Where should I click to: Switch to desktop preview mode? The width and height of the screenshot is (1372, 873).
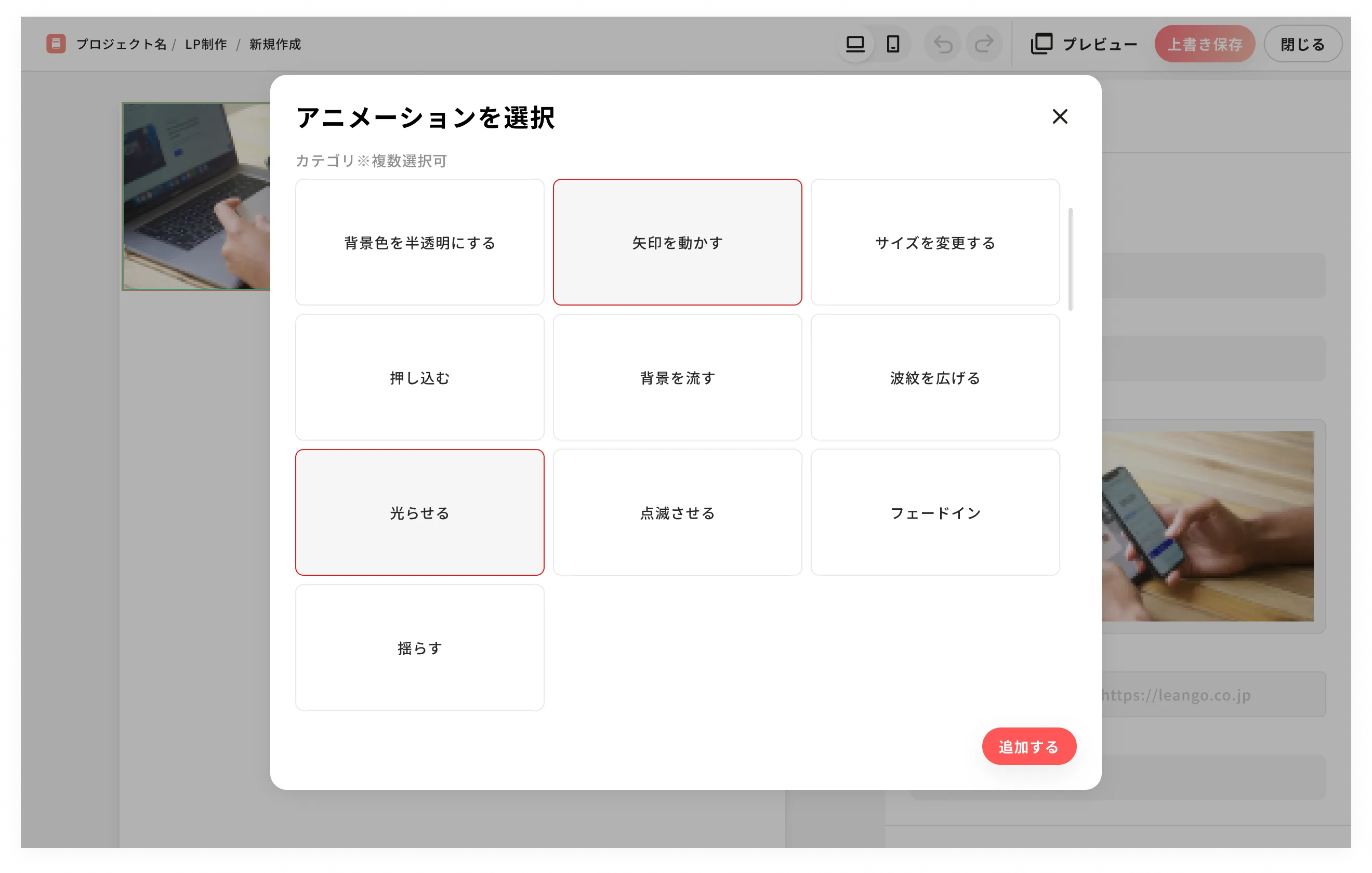(854, 44)
